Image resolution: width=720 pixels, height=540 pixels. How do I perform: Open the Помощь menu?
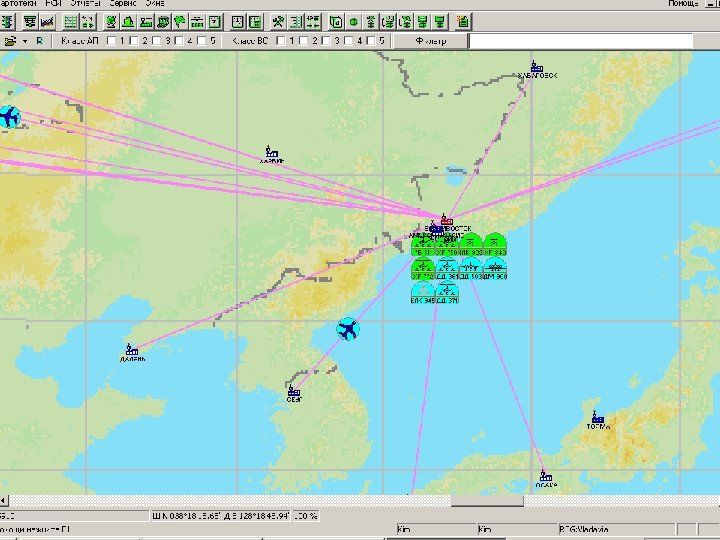tap(683, 3)
